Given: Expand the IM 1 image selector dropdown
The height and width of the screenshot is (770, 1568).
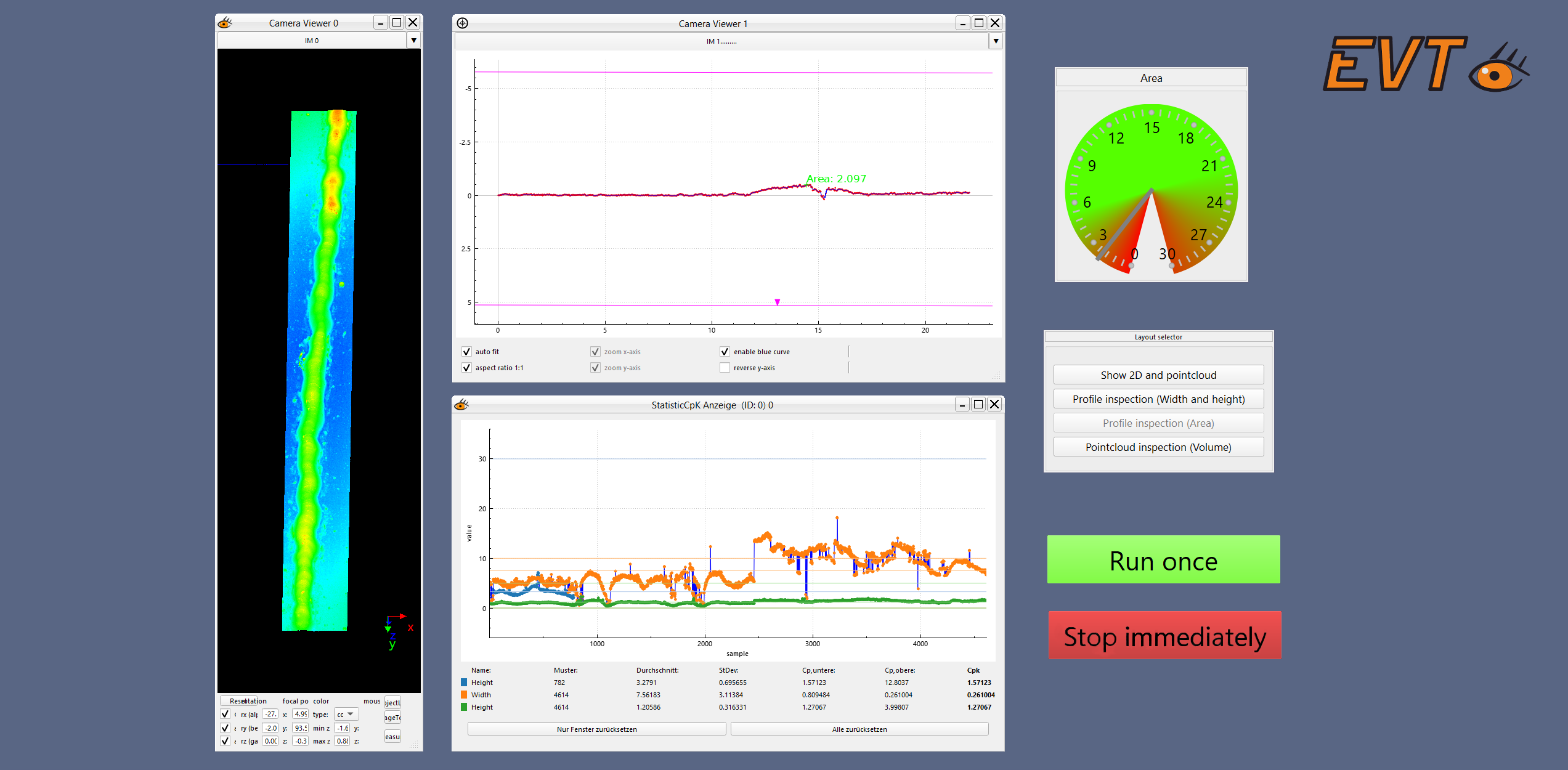Looking at the screenshot, I should pyautogui.click(x=996, y=41).
